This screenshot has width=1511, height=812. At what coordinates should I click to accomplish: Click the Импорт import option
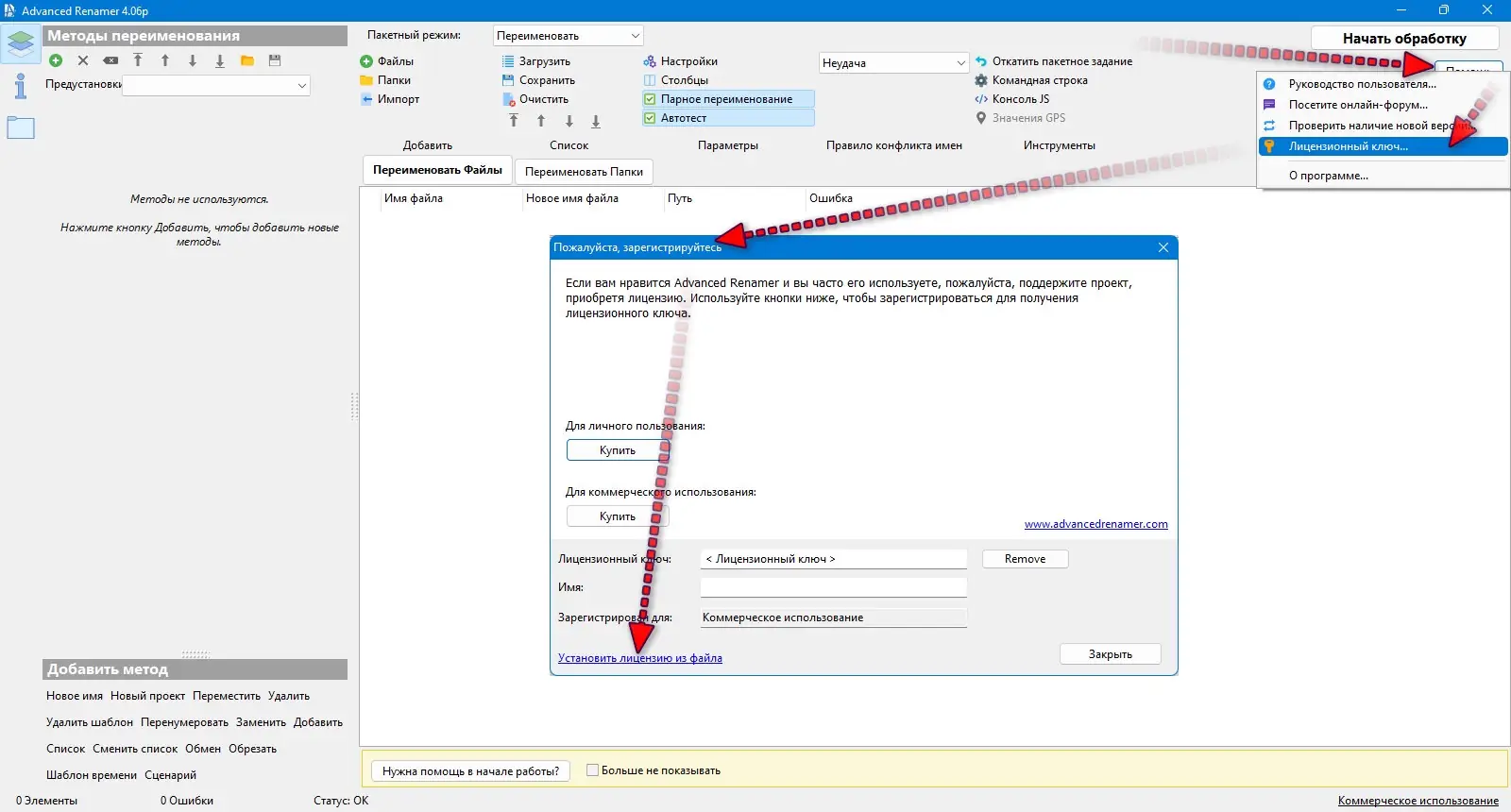[x=390, y=99]
